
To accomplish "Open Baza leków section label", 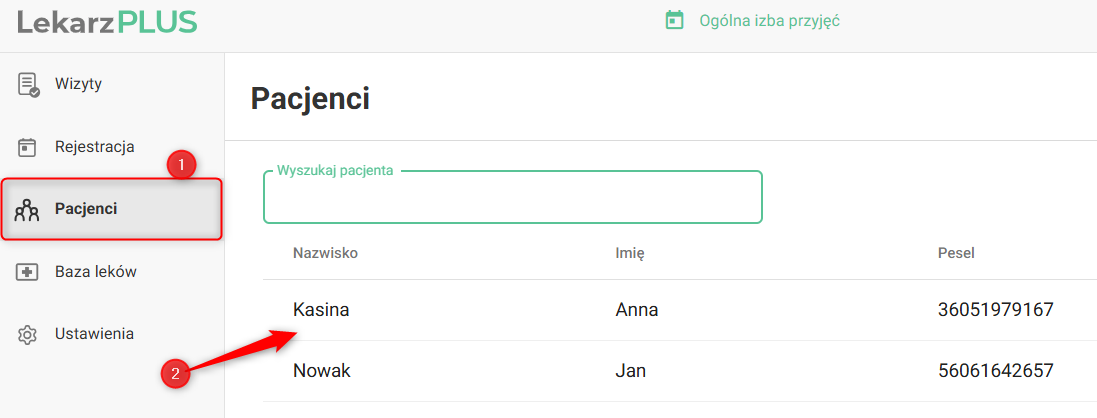I will coord(95,272).
